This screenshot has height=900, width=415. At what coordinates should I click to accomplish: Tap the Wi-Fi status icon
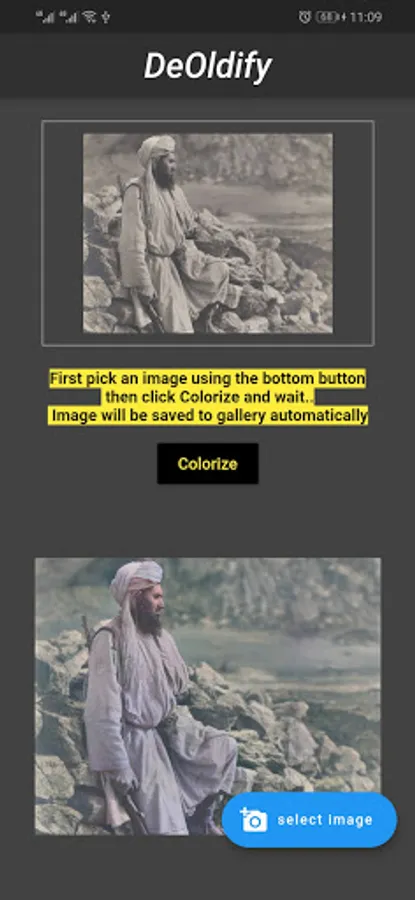(x=89, y=17)
